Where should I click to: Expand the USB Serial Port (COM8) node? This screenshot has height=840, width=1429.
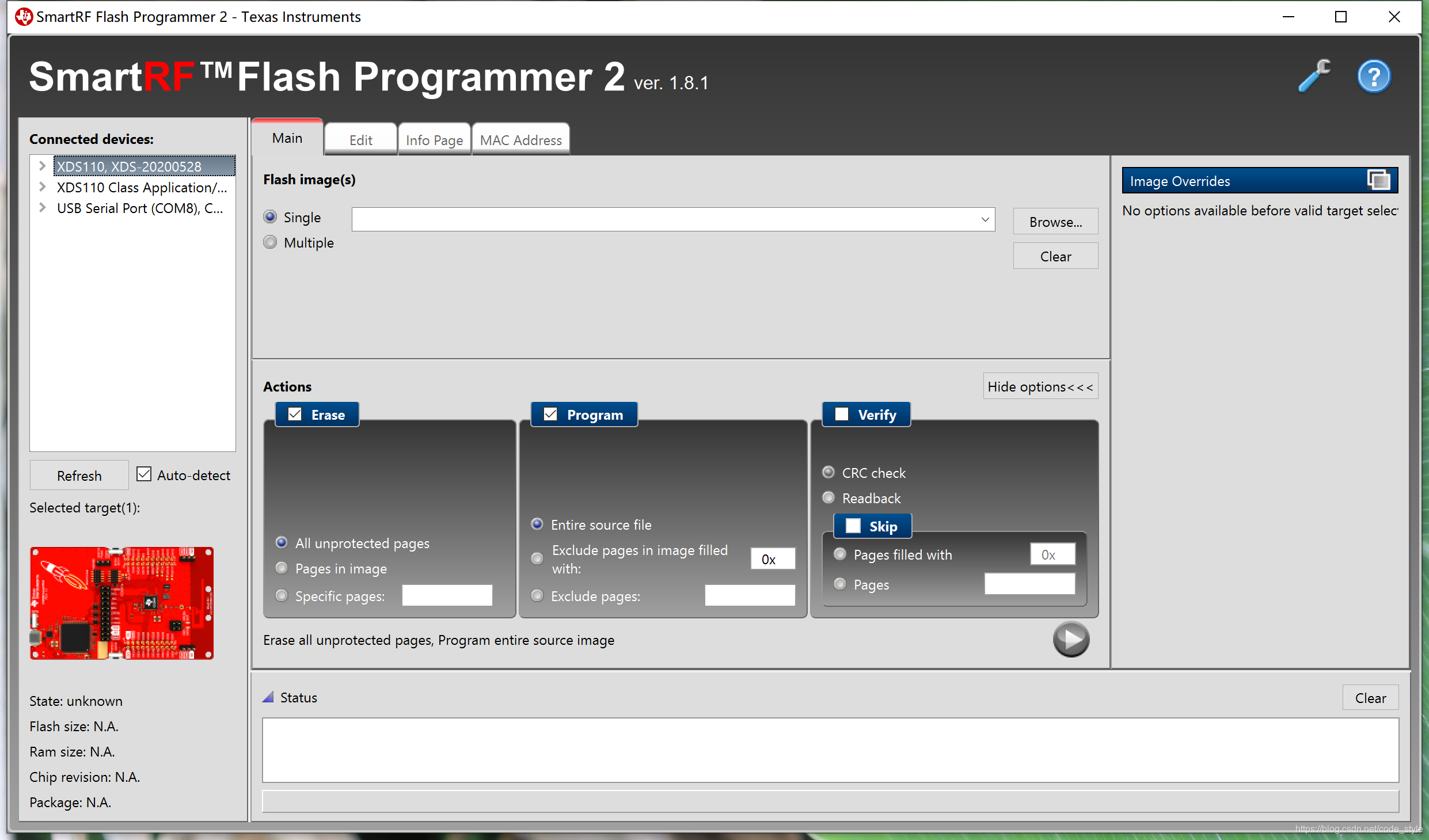(42, 208)
